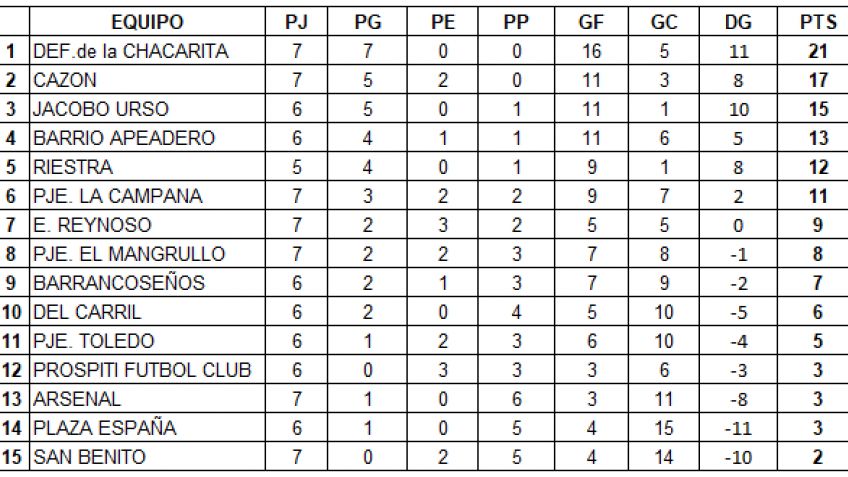This screenshot has height=477, width=848.
Task: Select the BARRANCOSEÑOS team cell
Action: tap(147, 283)
